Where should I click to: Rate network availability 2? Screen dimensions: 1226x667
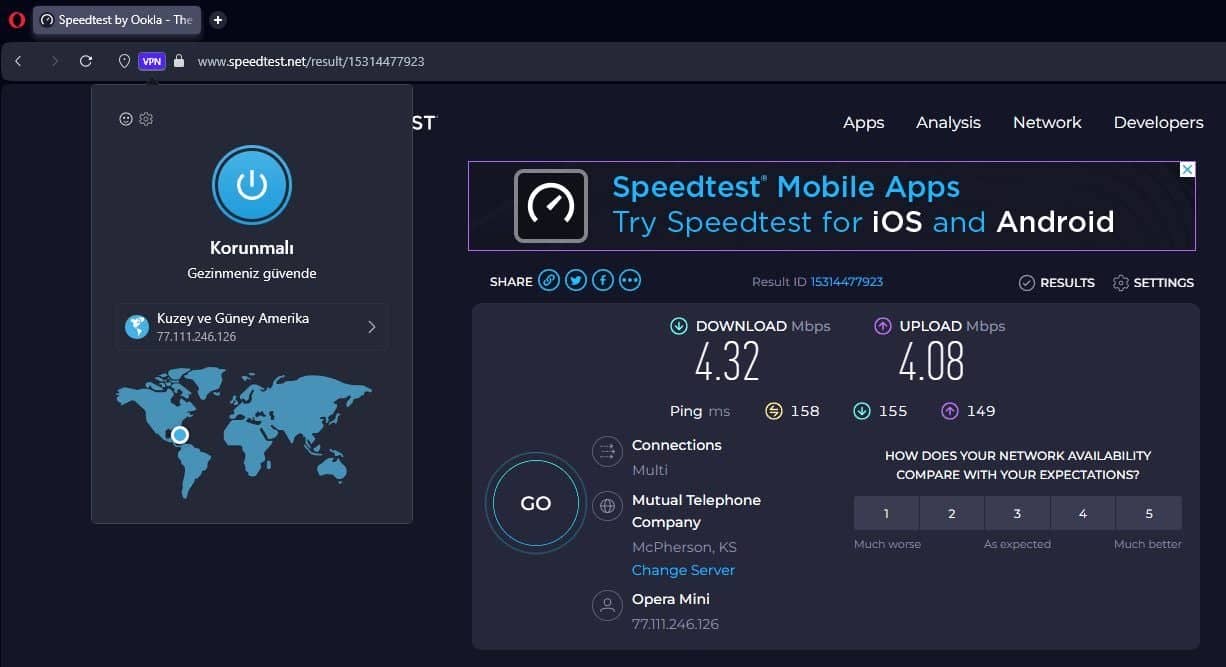[952, 513]
